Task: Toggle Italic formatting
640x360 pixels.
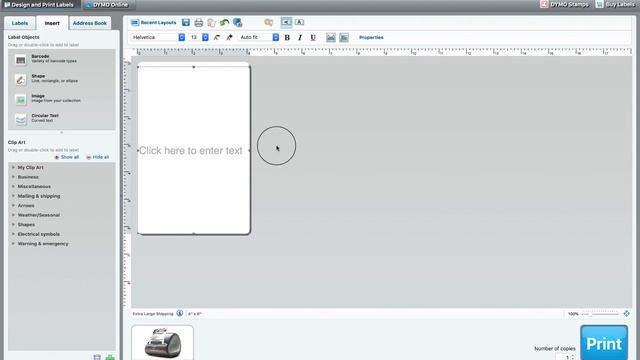Action: point(300,38)
